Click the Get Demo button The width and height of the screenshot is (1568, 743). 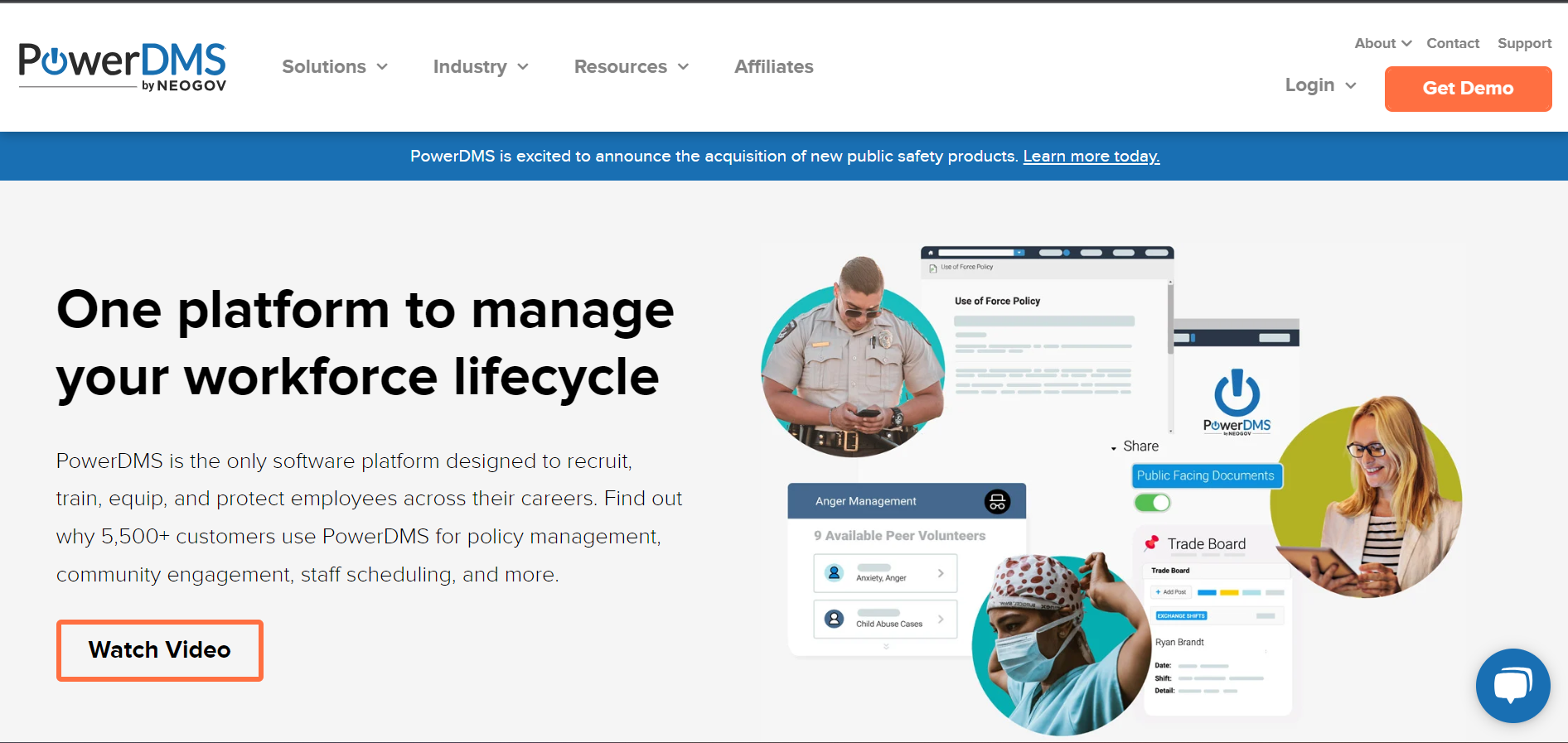(x=1468, y=89)
